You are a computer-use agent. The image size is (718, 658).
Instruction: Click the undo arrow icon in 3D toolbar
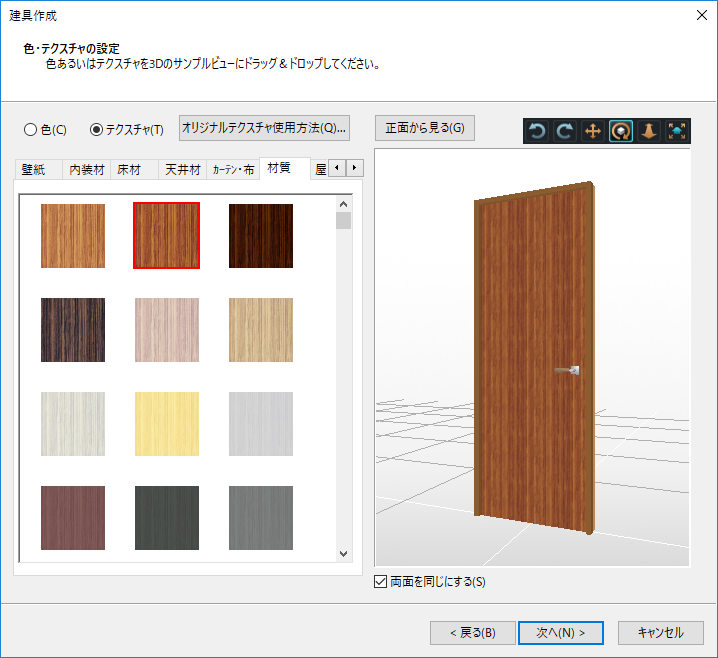click(537, 131)
